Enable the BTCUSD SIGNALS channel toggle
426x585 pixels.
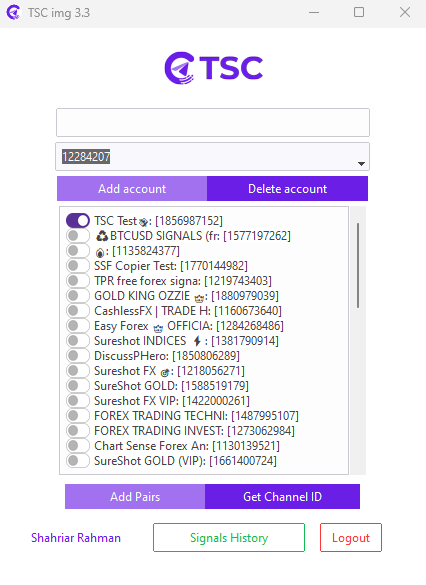(78, 235)
